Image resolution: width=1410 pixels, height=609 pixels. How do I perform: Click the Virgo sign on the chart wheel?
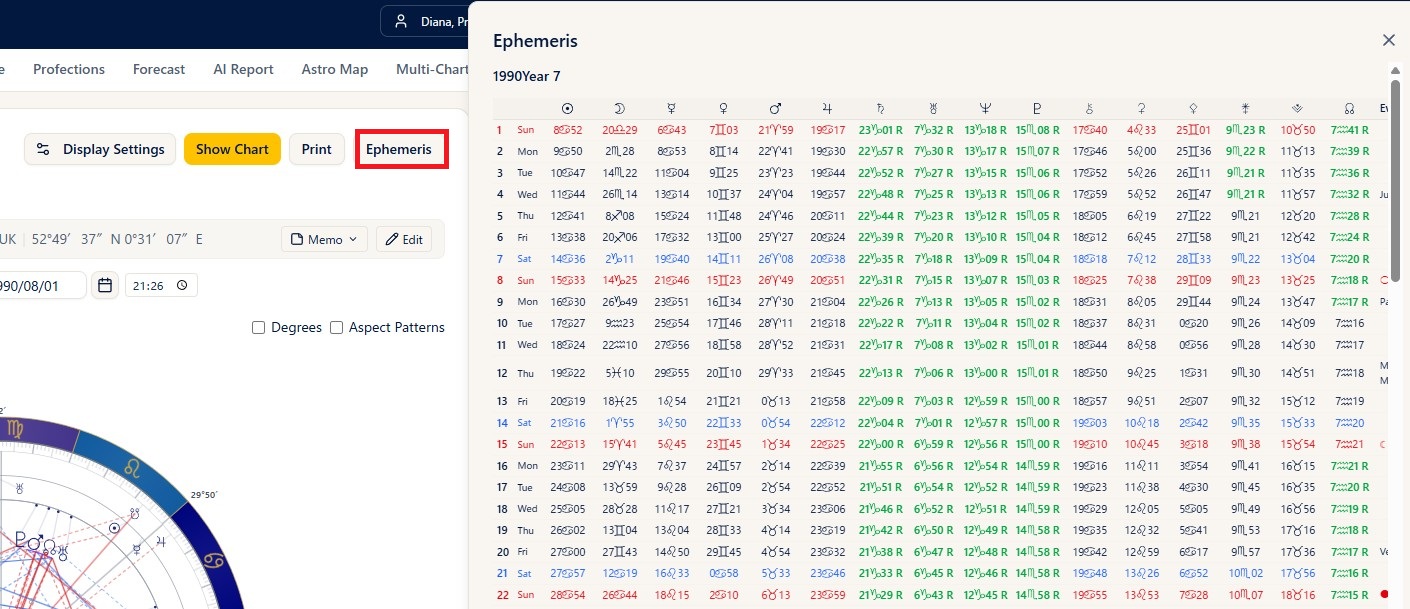[14, 430]
